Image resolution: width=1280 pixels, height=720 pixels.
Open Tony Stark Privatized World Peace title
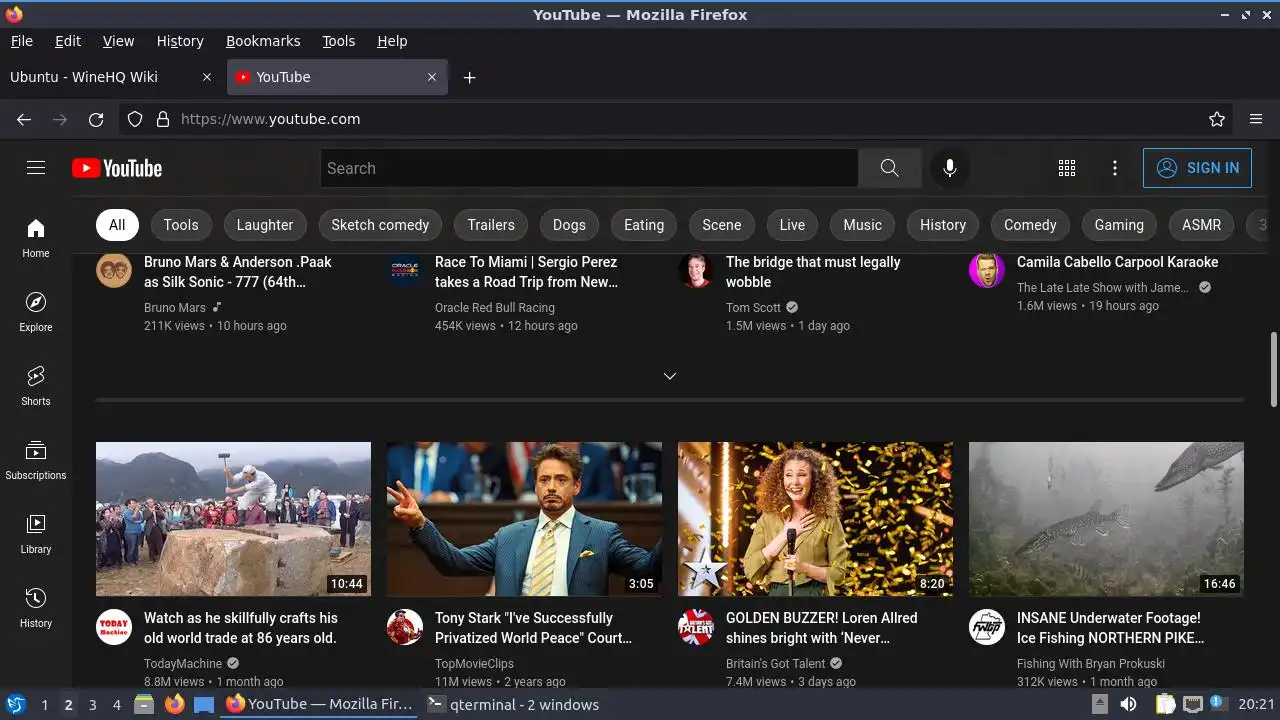pos(533,628)
